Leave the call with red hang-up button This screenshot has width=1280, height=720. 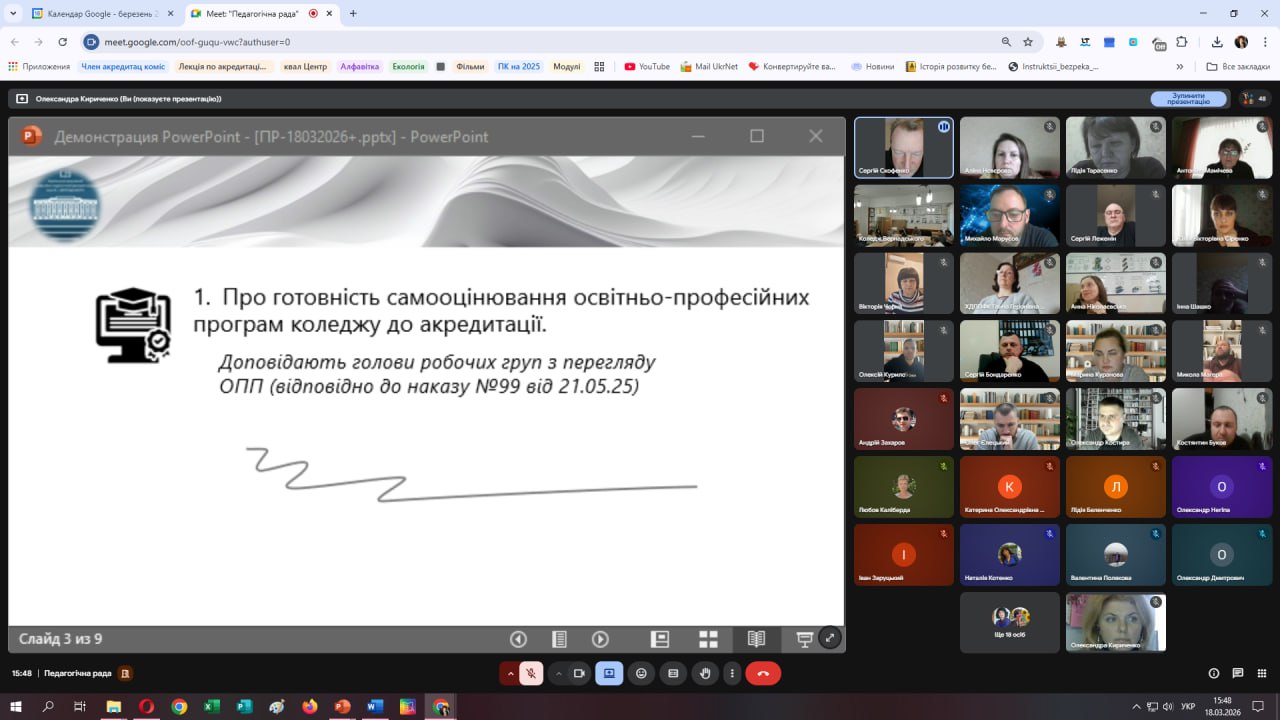tap(763, 673)
